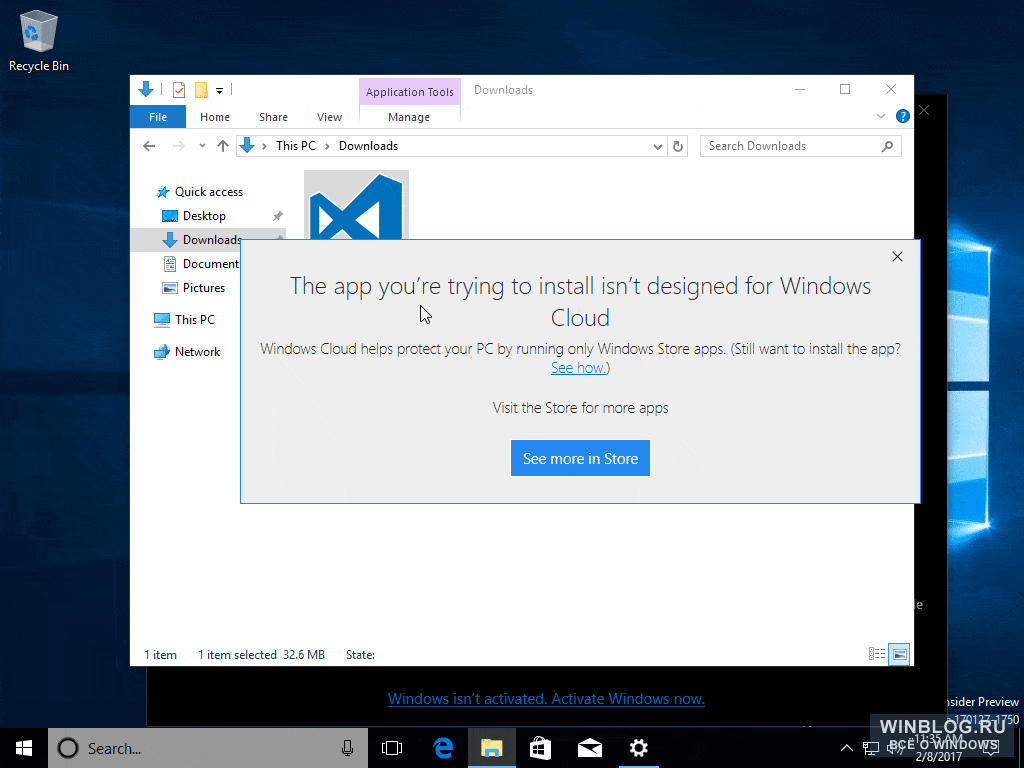Click the search magnifier icon
The image size is (1024, 768).
point(887,146)
